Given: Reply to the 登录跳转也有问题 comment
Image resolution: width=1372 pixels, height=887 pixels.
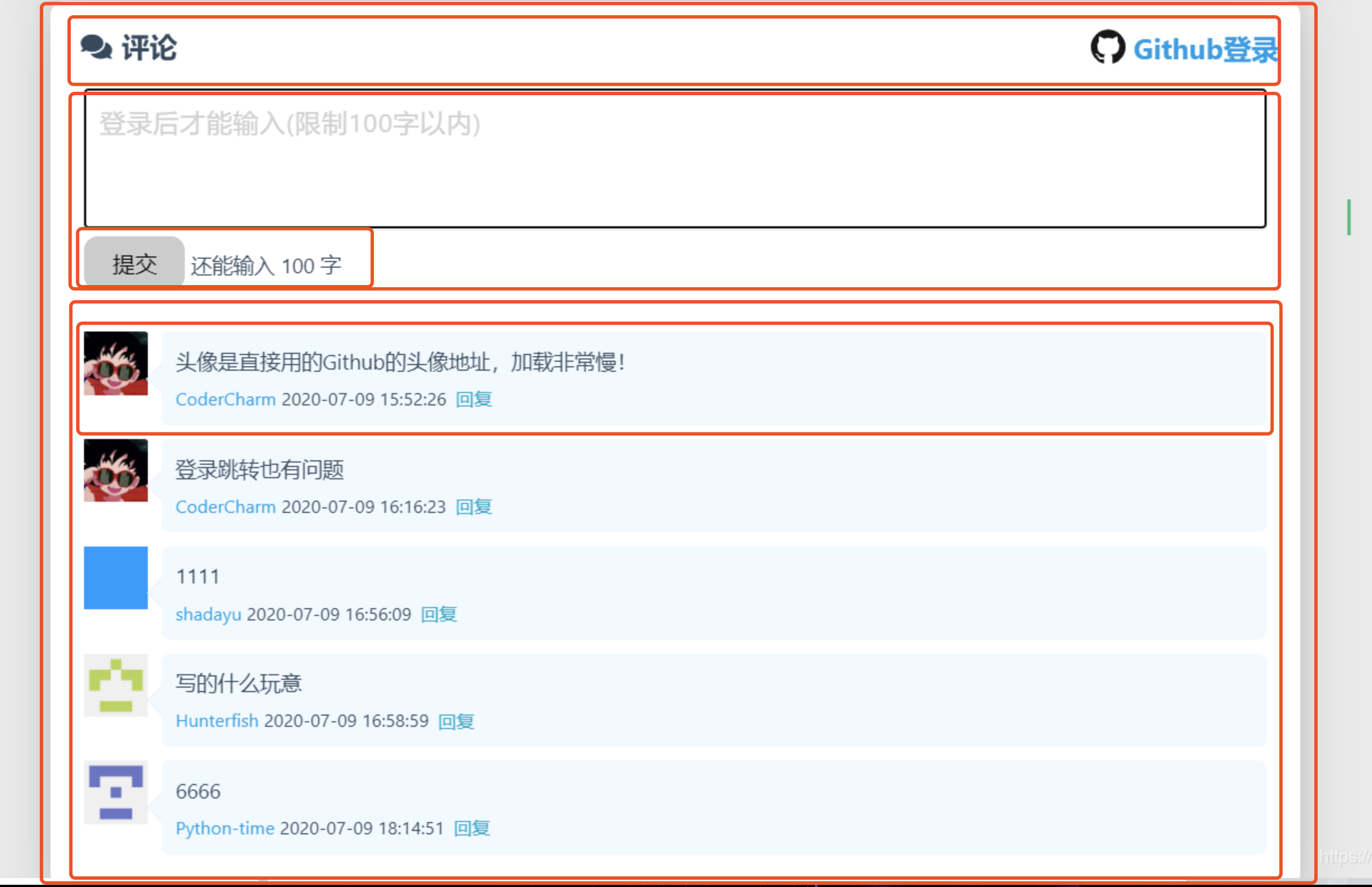Looking at the screenshot, I should (x=473, y=507).
